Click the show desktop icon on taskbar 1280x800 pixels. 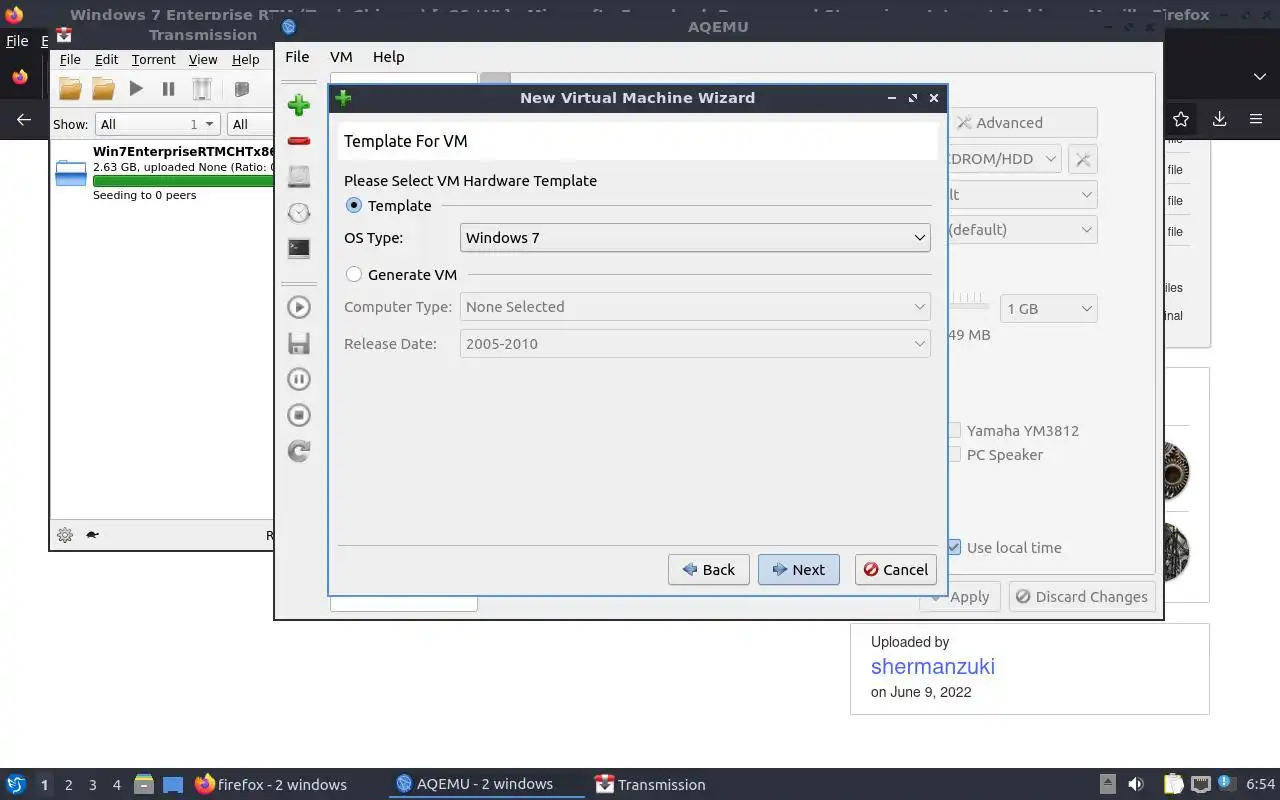click(x=172, y=784)
